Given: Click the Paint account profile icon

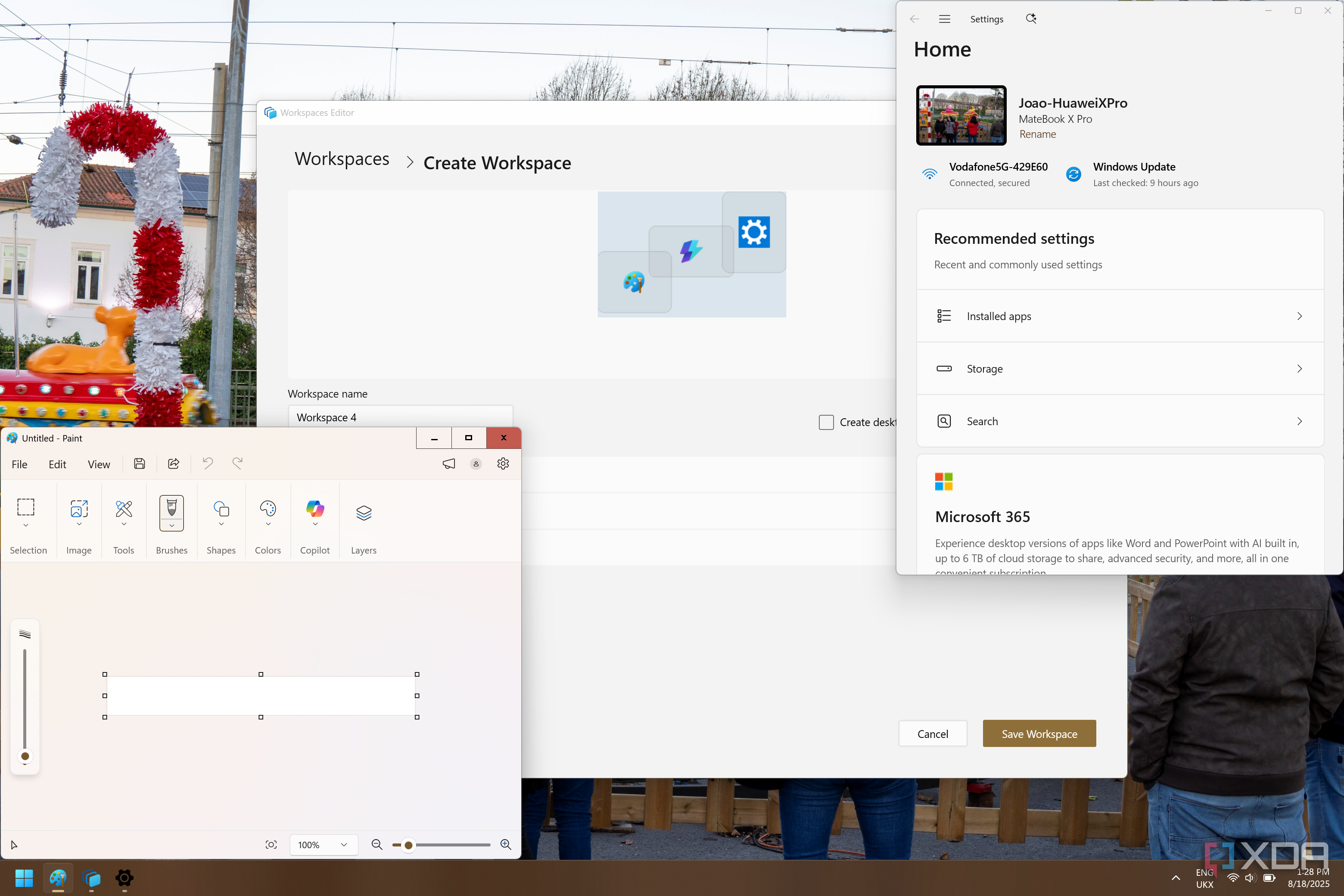Looking at the screenshot, I should tap(476, 464).
